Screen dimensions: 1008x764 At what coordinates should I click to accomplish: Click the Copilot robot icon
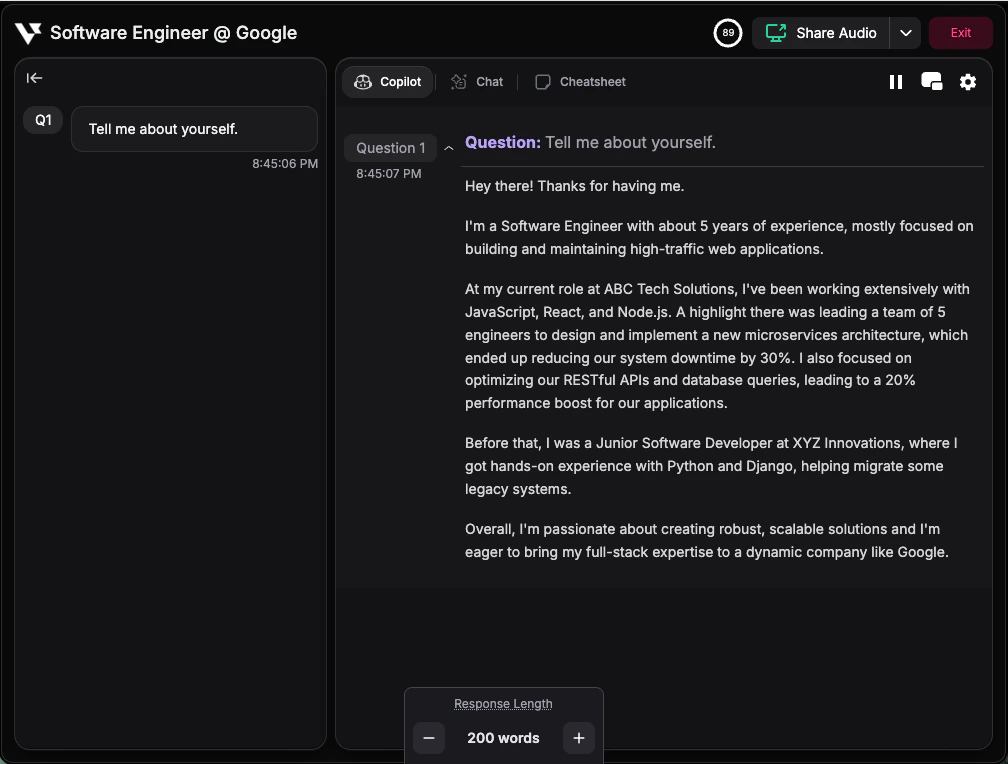(363, 82)
